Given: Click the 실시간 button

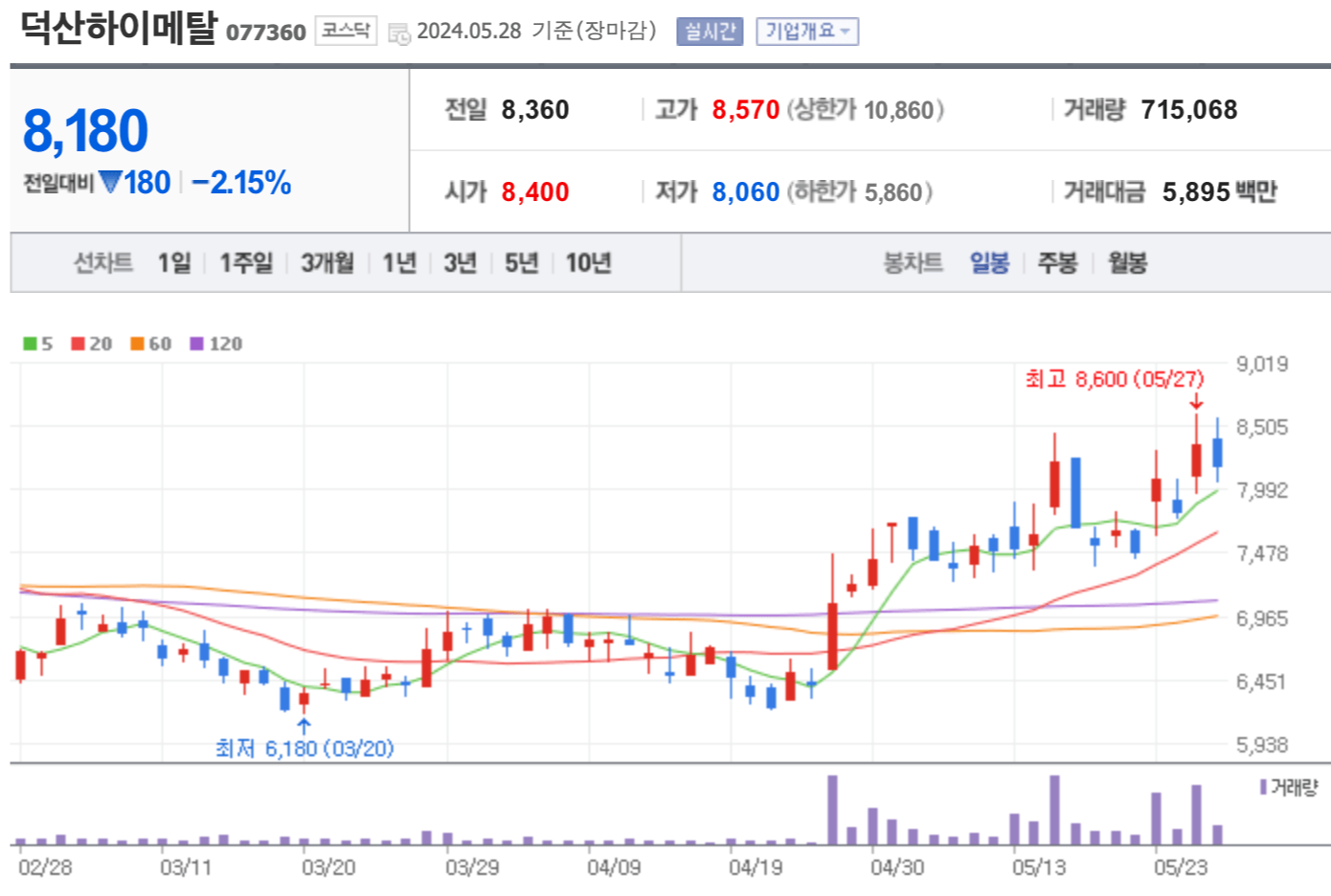Looking at the screenshot, I should pos(709,32).
